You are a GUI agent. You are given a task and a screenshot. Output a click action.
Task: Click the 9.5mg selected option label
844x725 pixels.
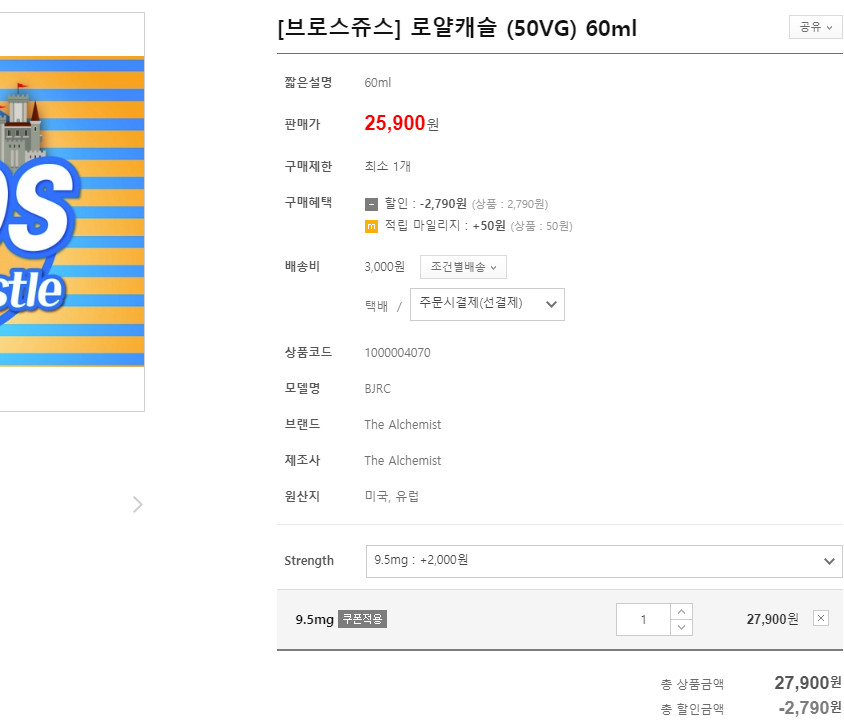click(x=314, y=620)
